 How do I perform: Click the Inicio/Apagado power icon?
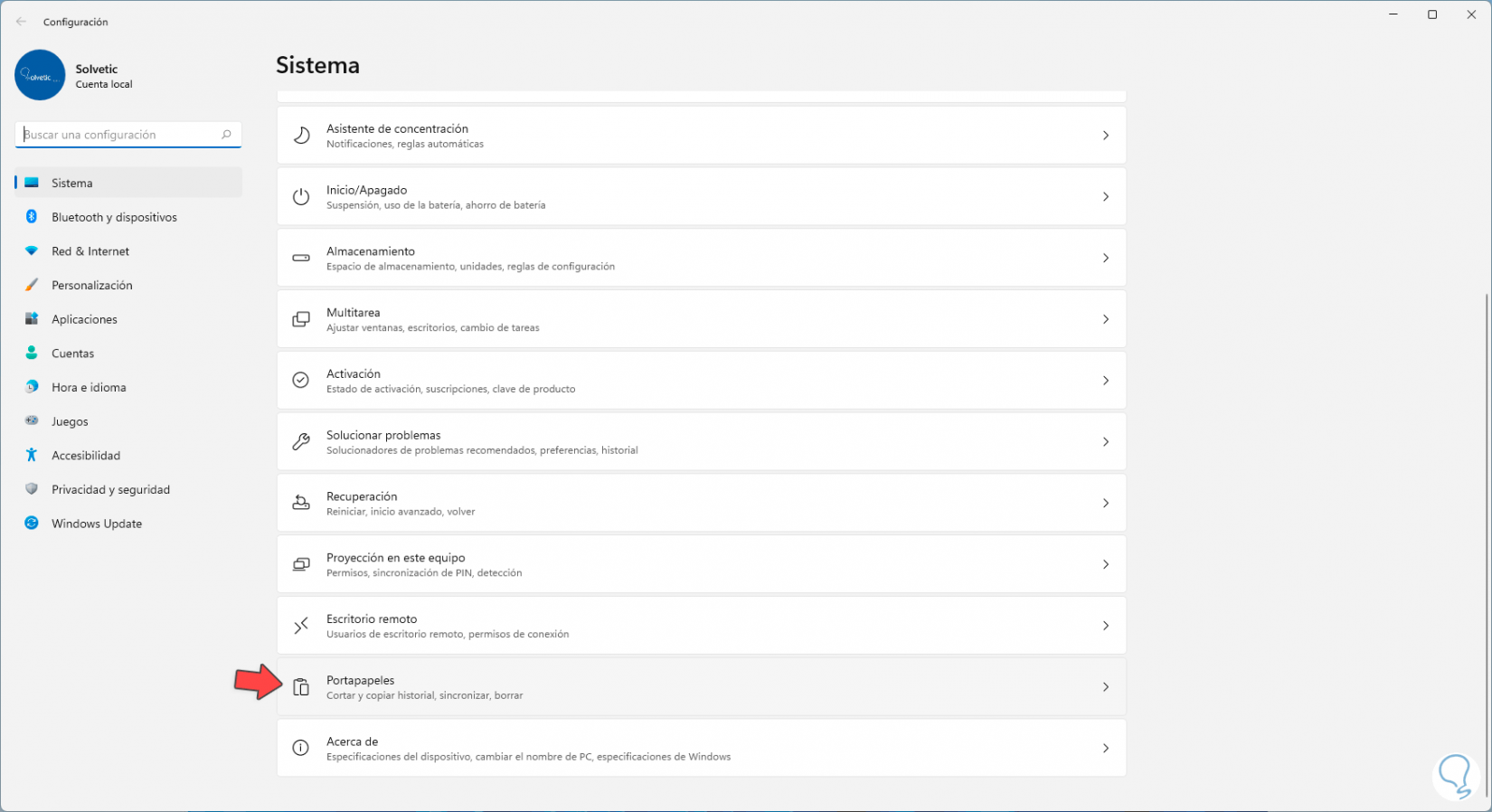301,197
